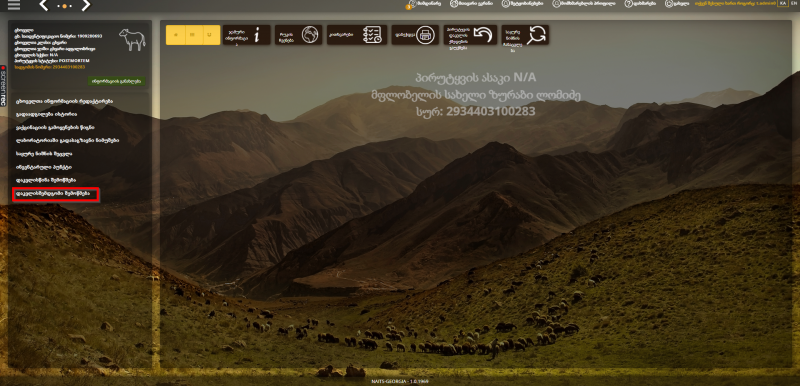
Task: Open laboratory samples sidebar entry
Action: (68, 140)
